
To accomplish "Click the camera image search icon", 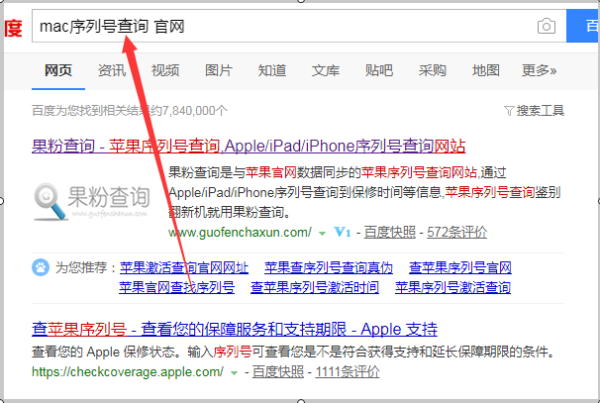I will (546, 26).
